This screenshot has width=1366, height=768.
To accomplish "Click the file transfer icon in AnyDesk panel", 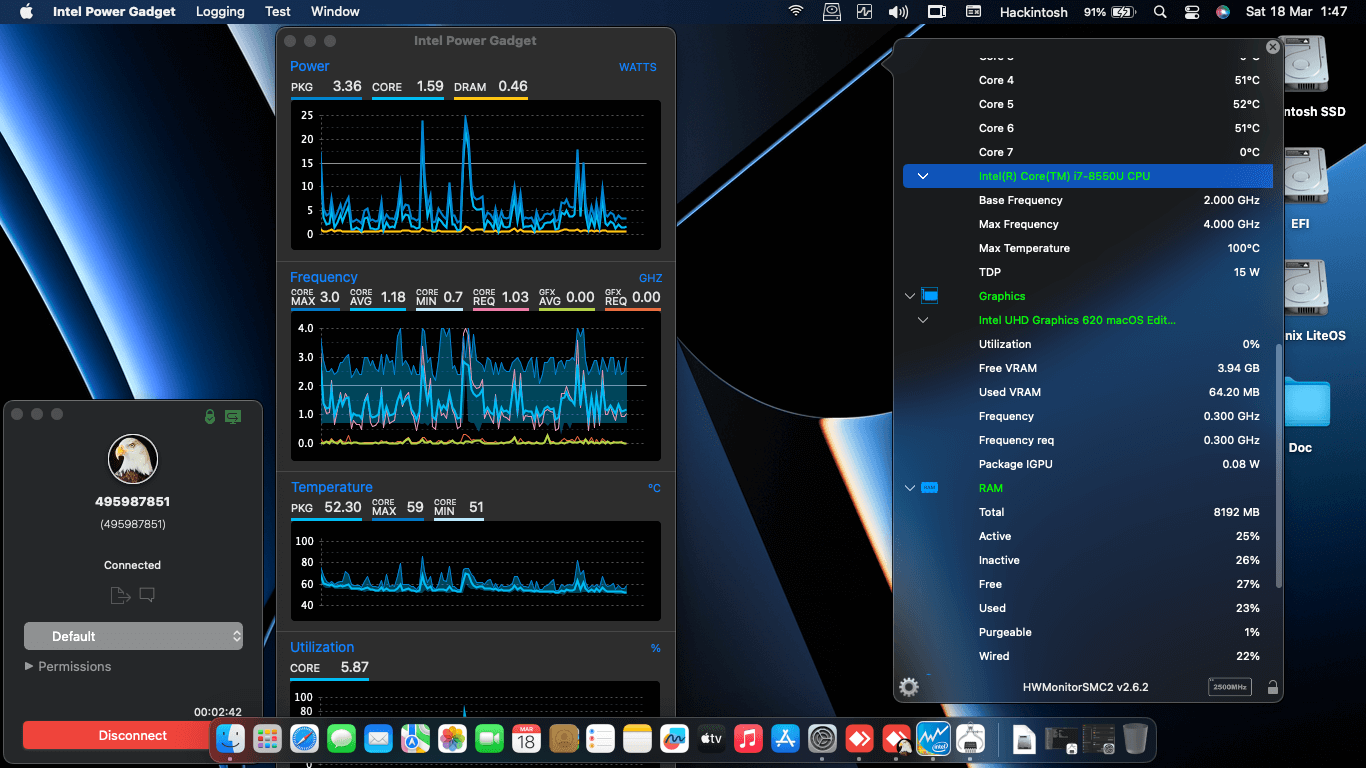I will (120, 595).
